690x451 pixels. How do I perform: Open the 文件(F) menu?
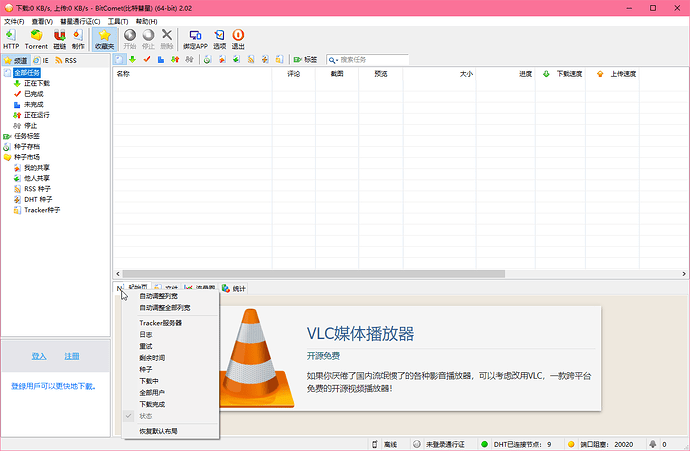pyautogui.click(x=14, y=21)
